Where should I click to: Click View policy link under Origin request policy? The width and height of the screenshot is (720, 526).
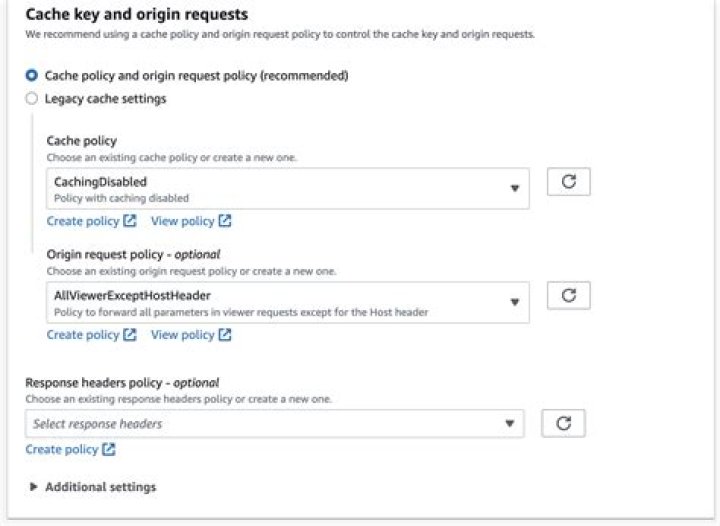click(182, 335)
